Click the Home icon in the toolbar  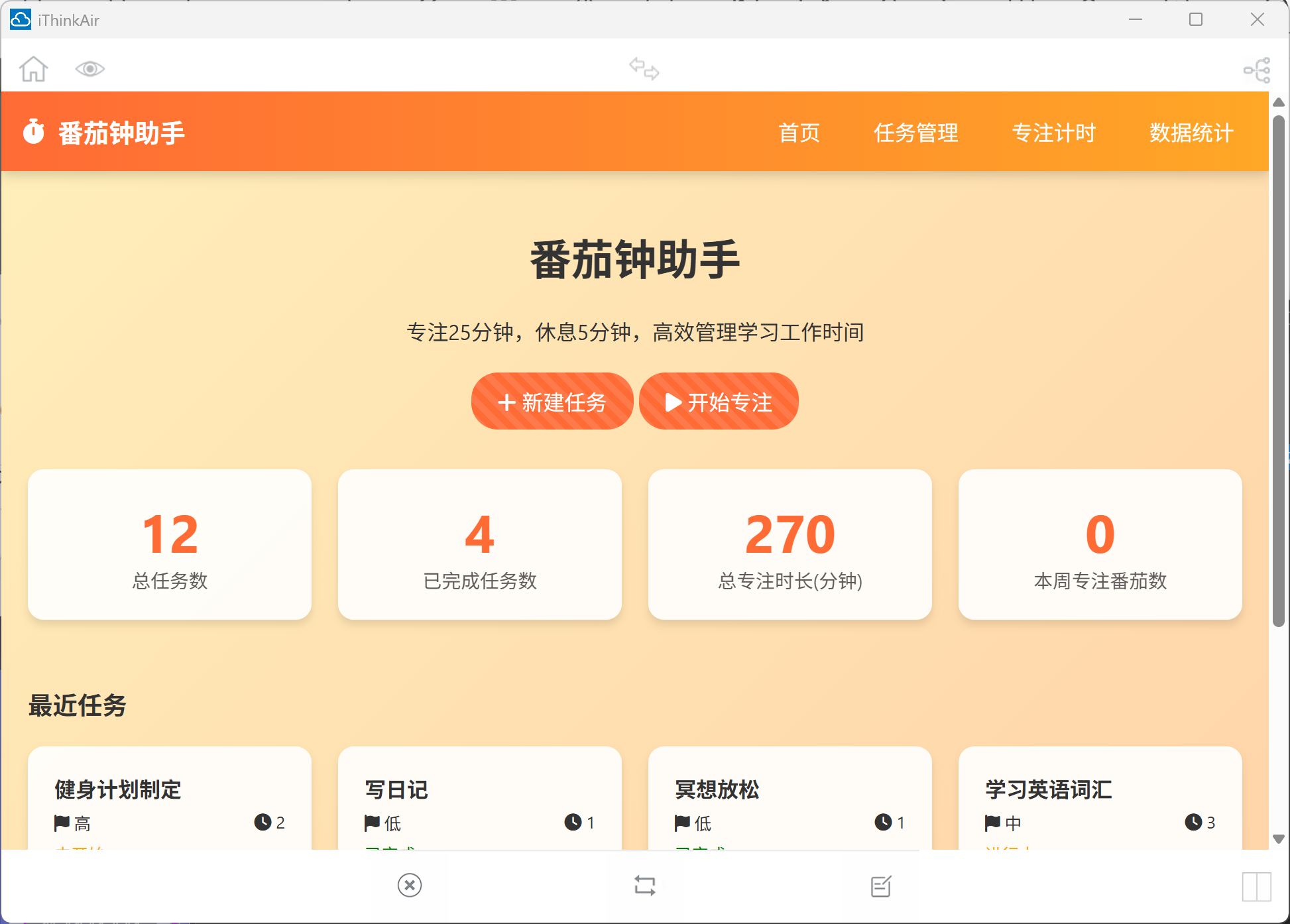coord(33,68)
